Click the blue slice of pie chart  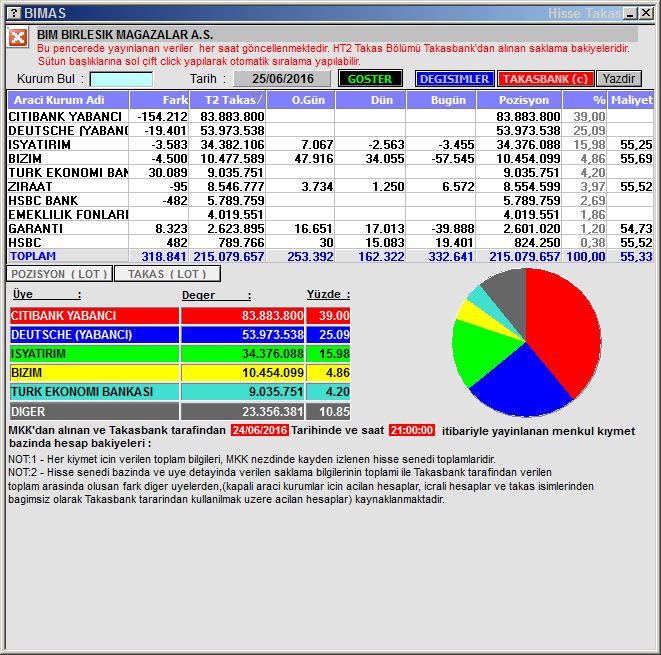point(523,384)
